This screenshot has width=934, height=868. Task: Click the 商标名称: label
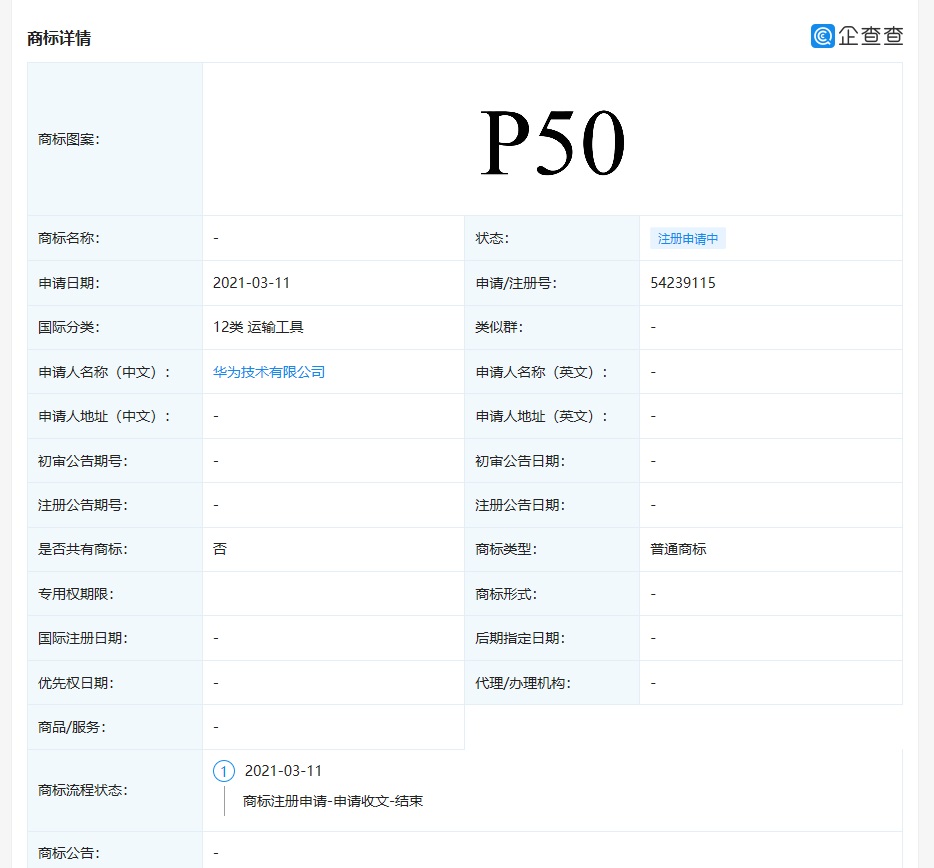pyautogui.click(x=69, y=238)
